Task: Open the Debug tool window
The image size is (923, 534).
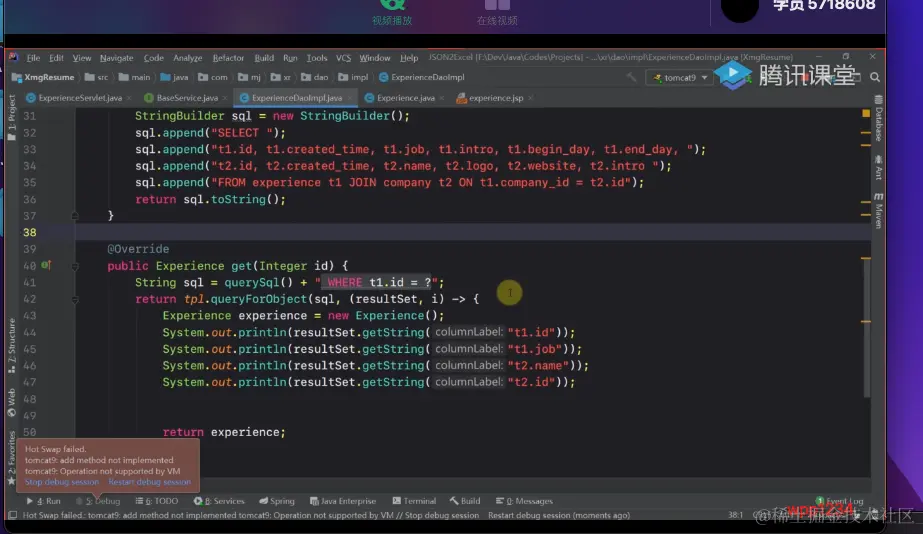Action: (98, 501)
